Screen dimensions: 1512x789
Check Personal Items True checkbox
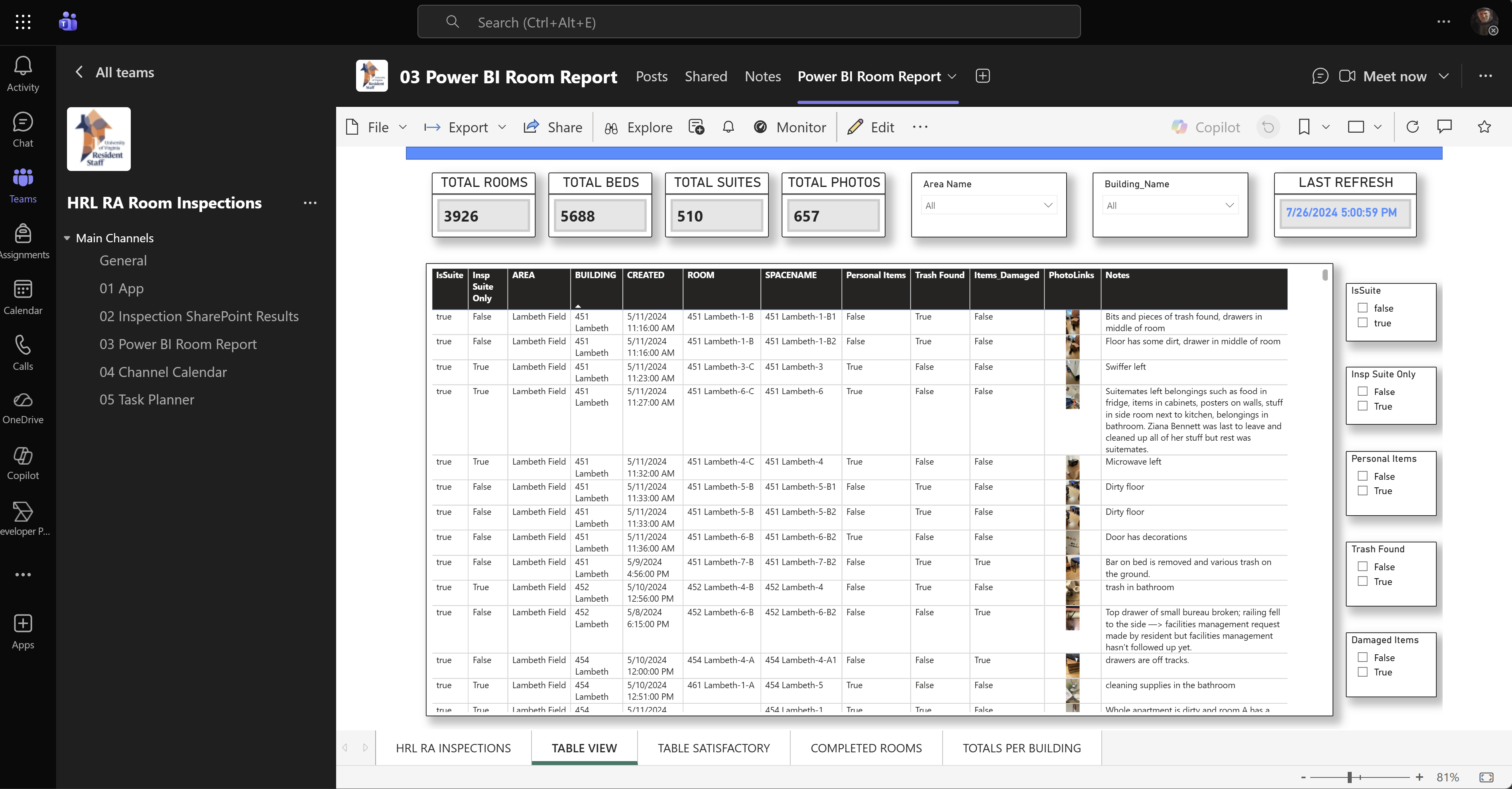tap(1363, 491)
